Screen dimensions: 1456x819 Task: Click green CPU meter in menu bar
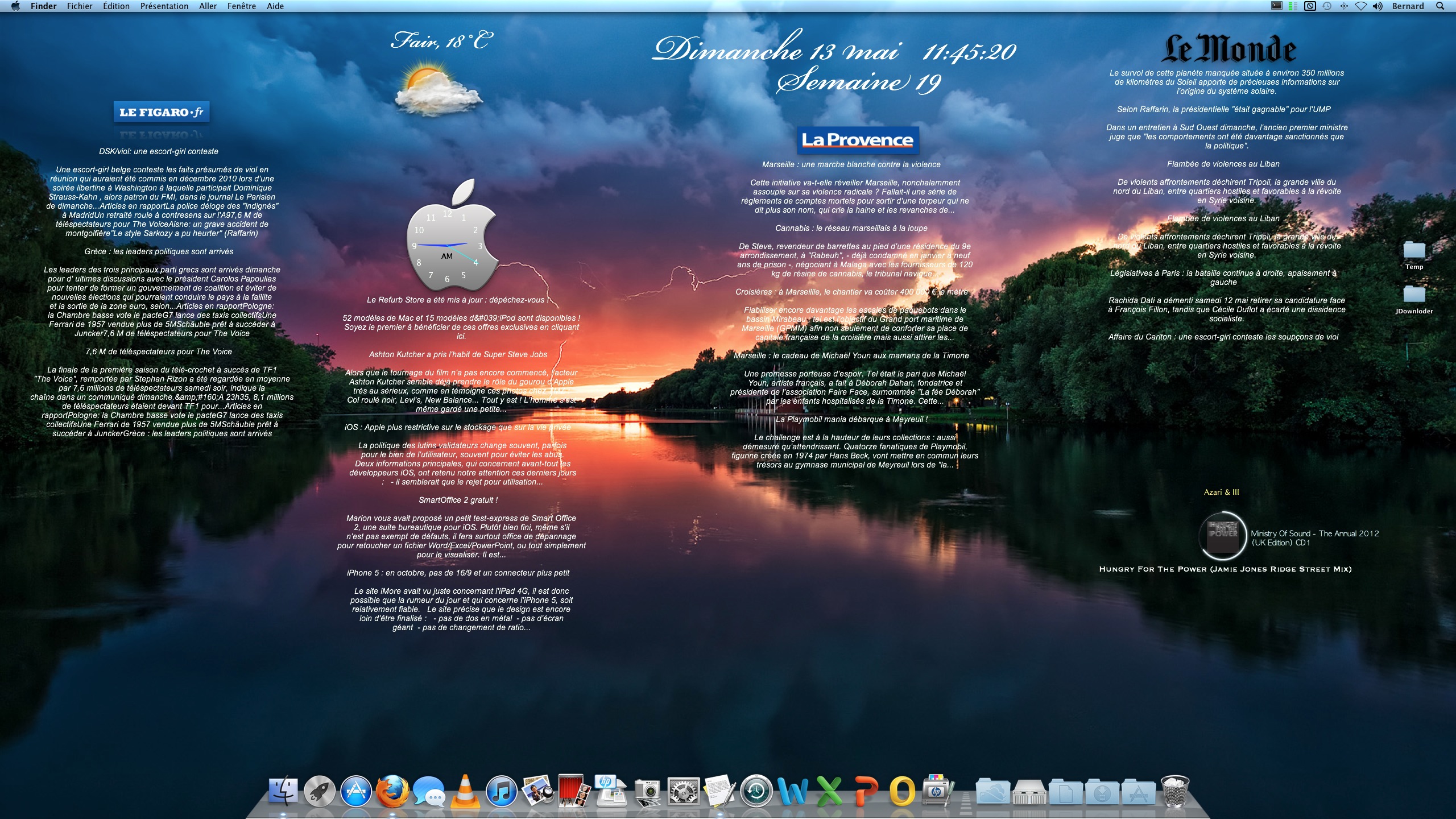[x=1293, y=6]
